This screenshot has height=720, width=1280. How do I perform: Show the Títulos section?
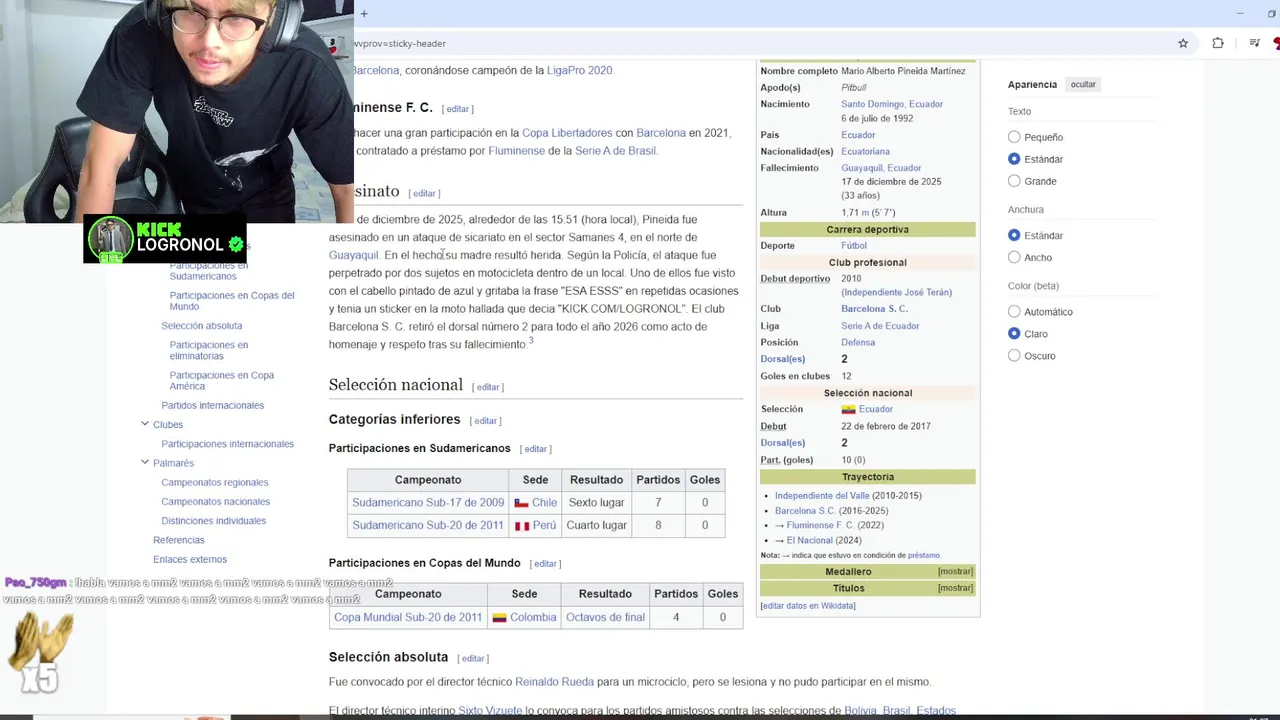coord(955,588)
